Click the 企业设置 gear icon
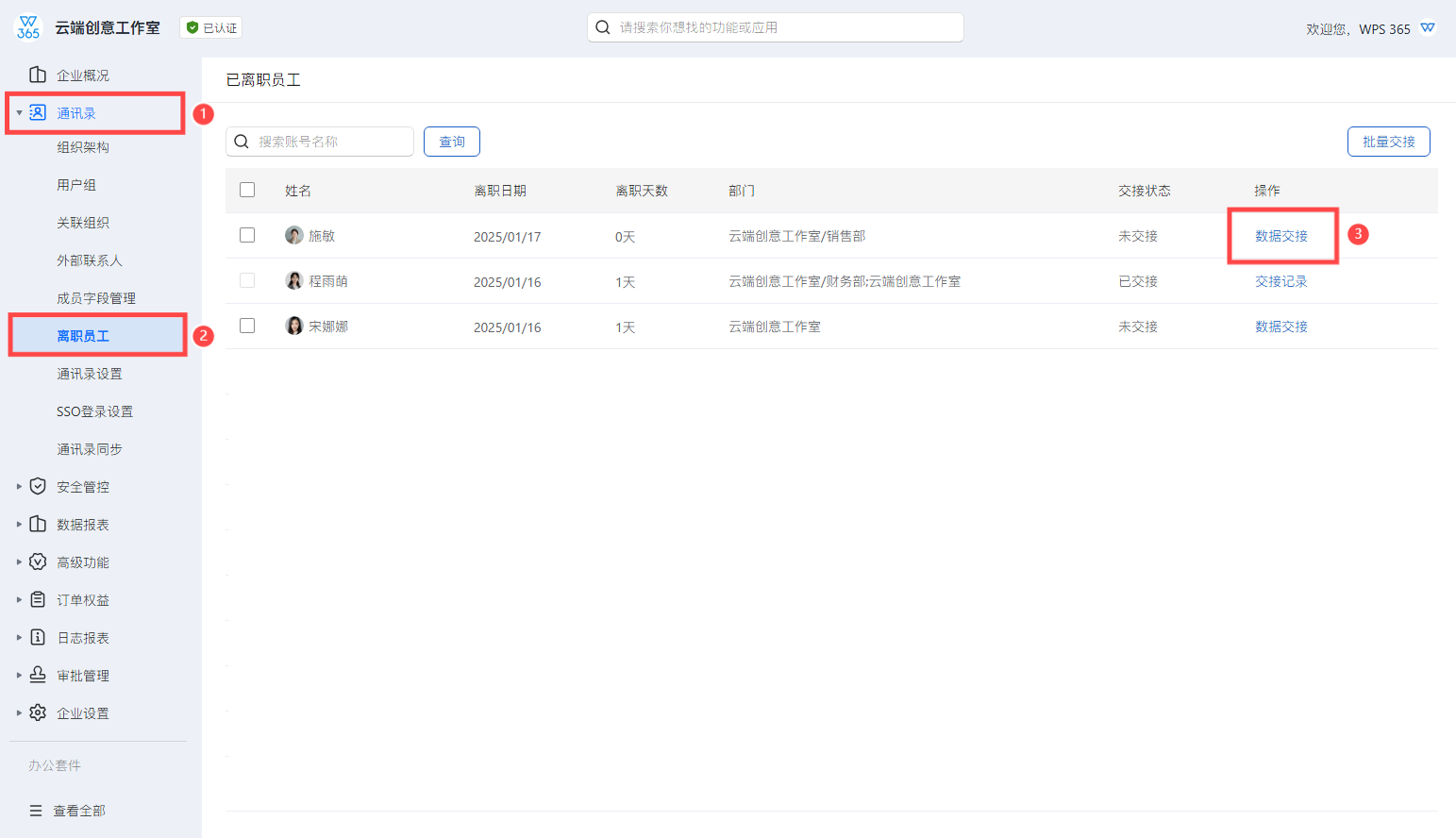Screen dimensions: 1456x838 tap(38, 712)
